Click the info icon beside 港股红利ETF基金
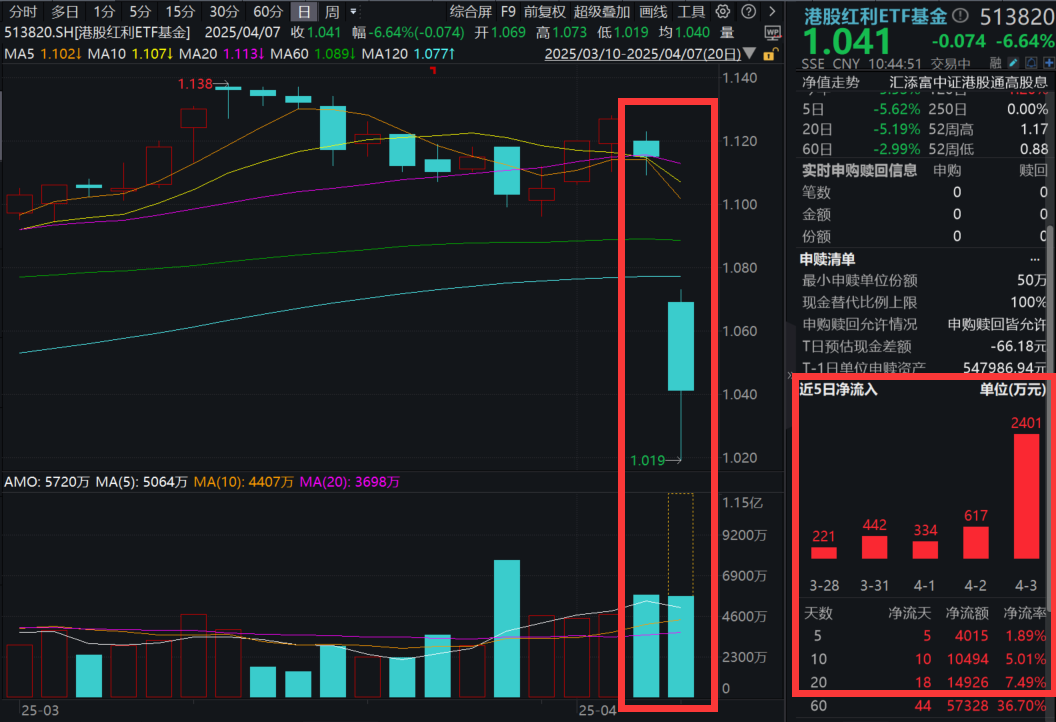Image resolution: width=1056 pixels, height=722 pixels. tap(959, 15)
